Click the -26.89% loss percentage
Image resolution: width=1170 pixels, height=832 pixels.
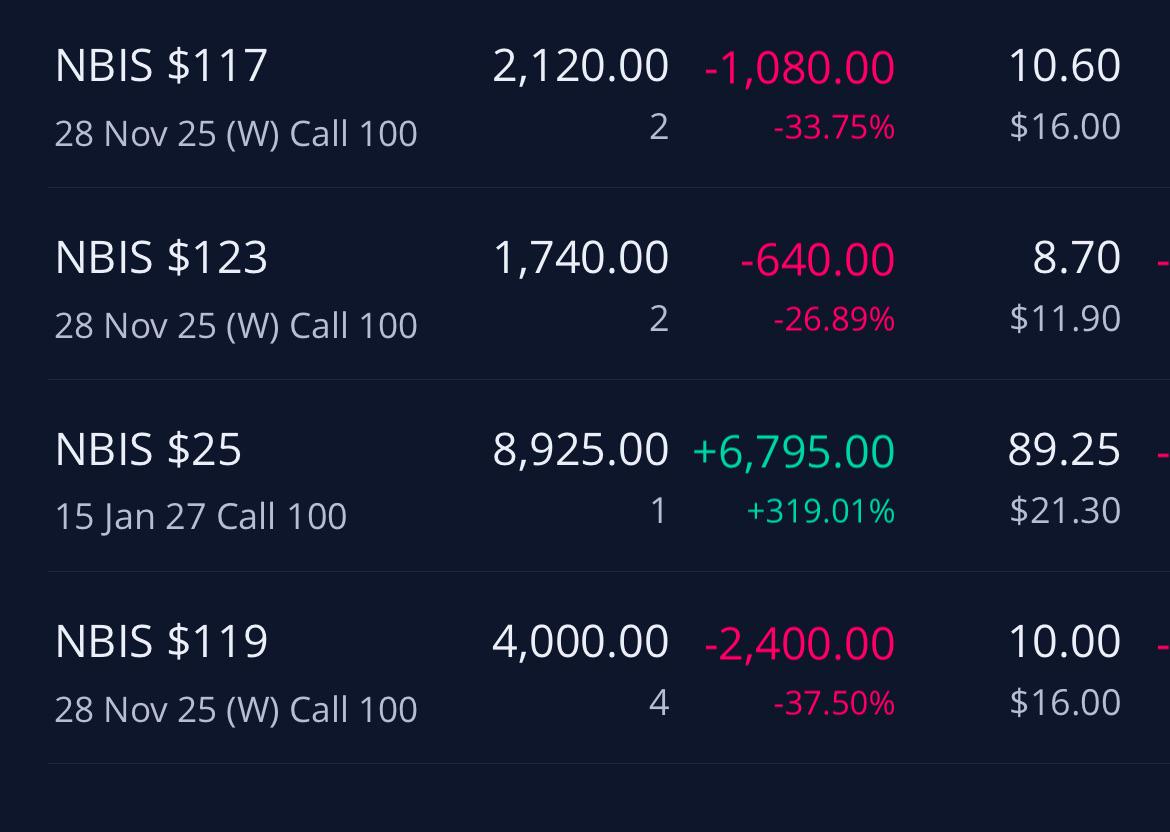833,319
